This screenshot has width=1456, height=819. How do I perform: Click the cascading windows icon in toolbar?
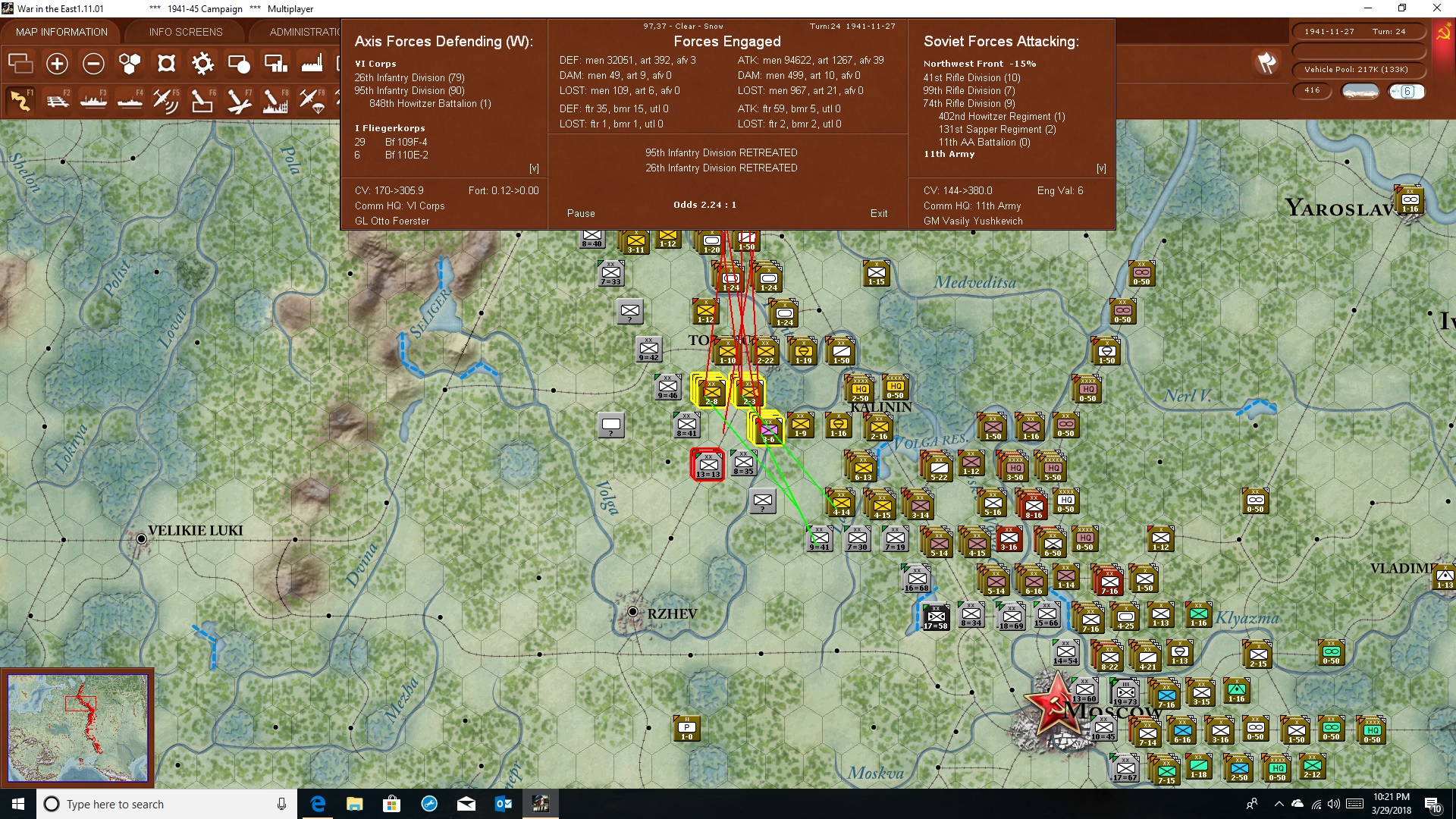20,64
